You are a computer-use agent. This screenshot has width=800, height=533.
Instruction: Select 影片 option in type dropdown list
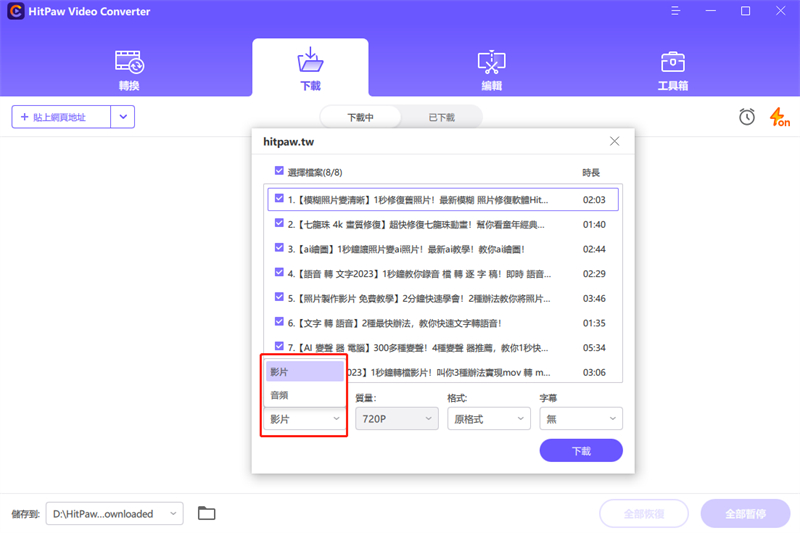coord(305,371)
